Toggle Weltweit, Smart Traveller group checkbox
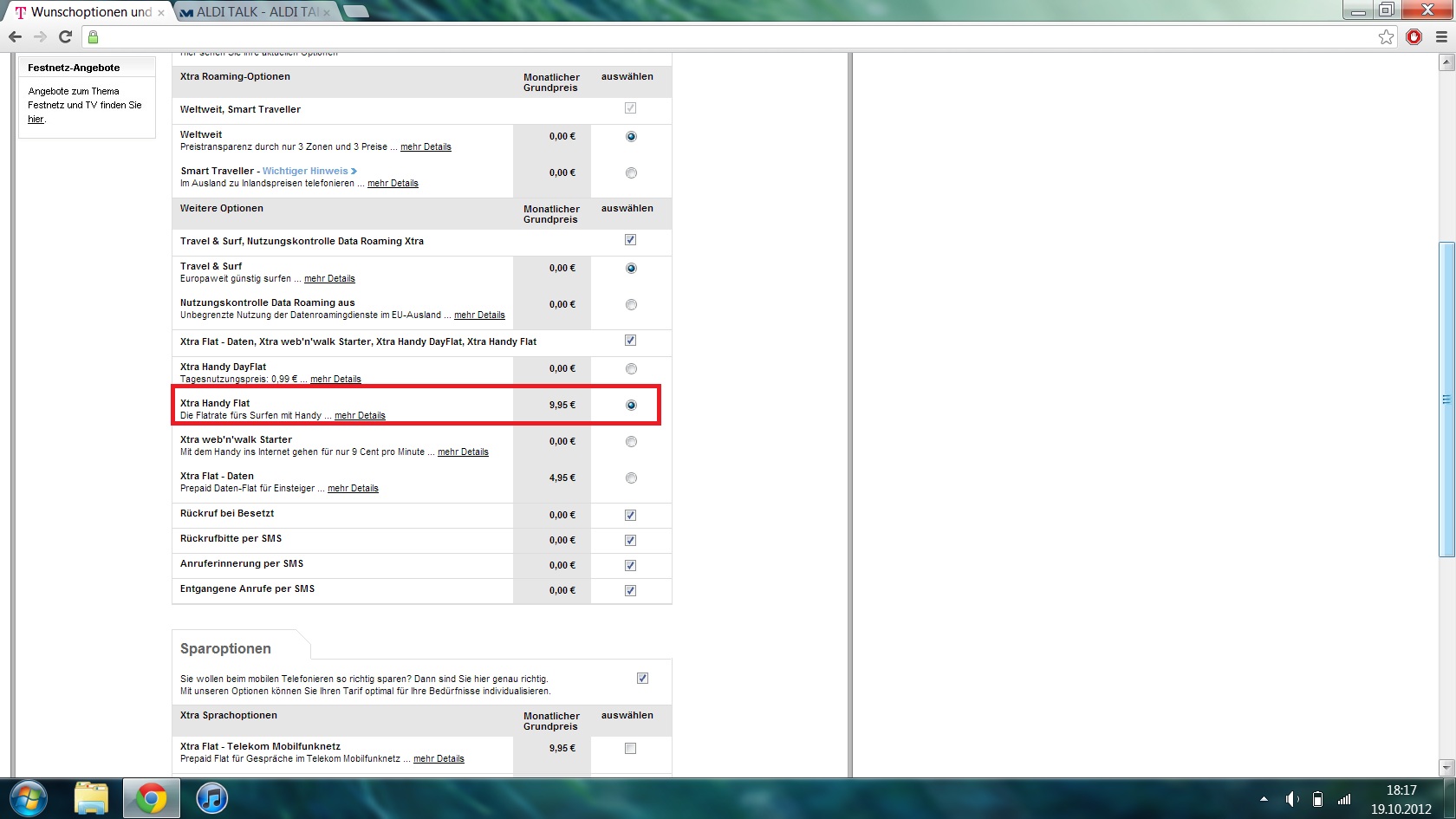1456x819 pixels. click(630, 108)
